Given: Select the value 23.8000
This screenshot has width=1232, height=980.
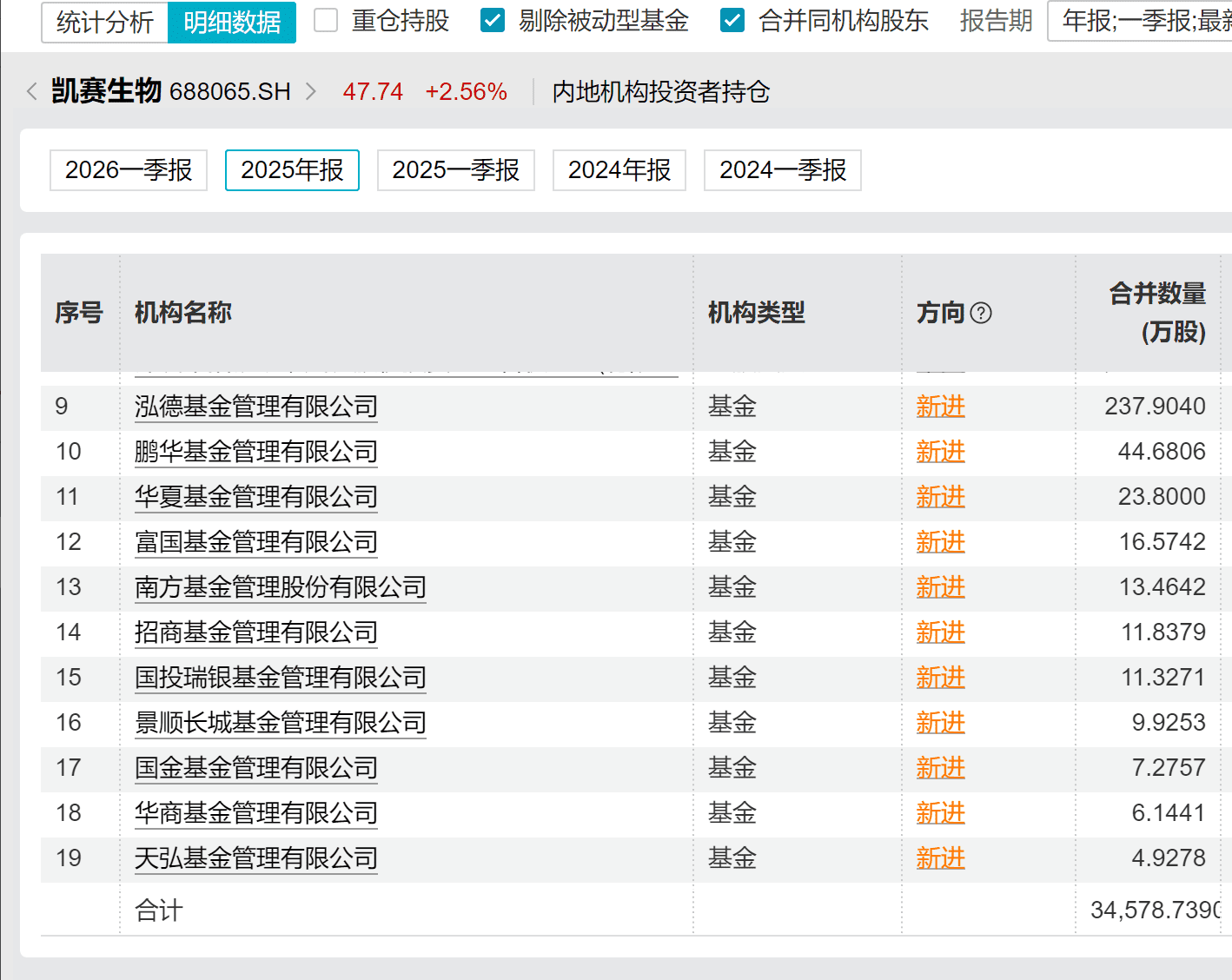Looking at the screenshot, I should pos(1162,497).
